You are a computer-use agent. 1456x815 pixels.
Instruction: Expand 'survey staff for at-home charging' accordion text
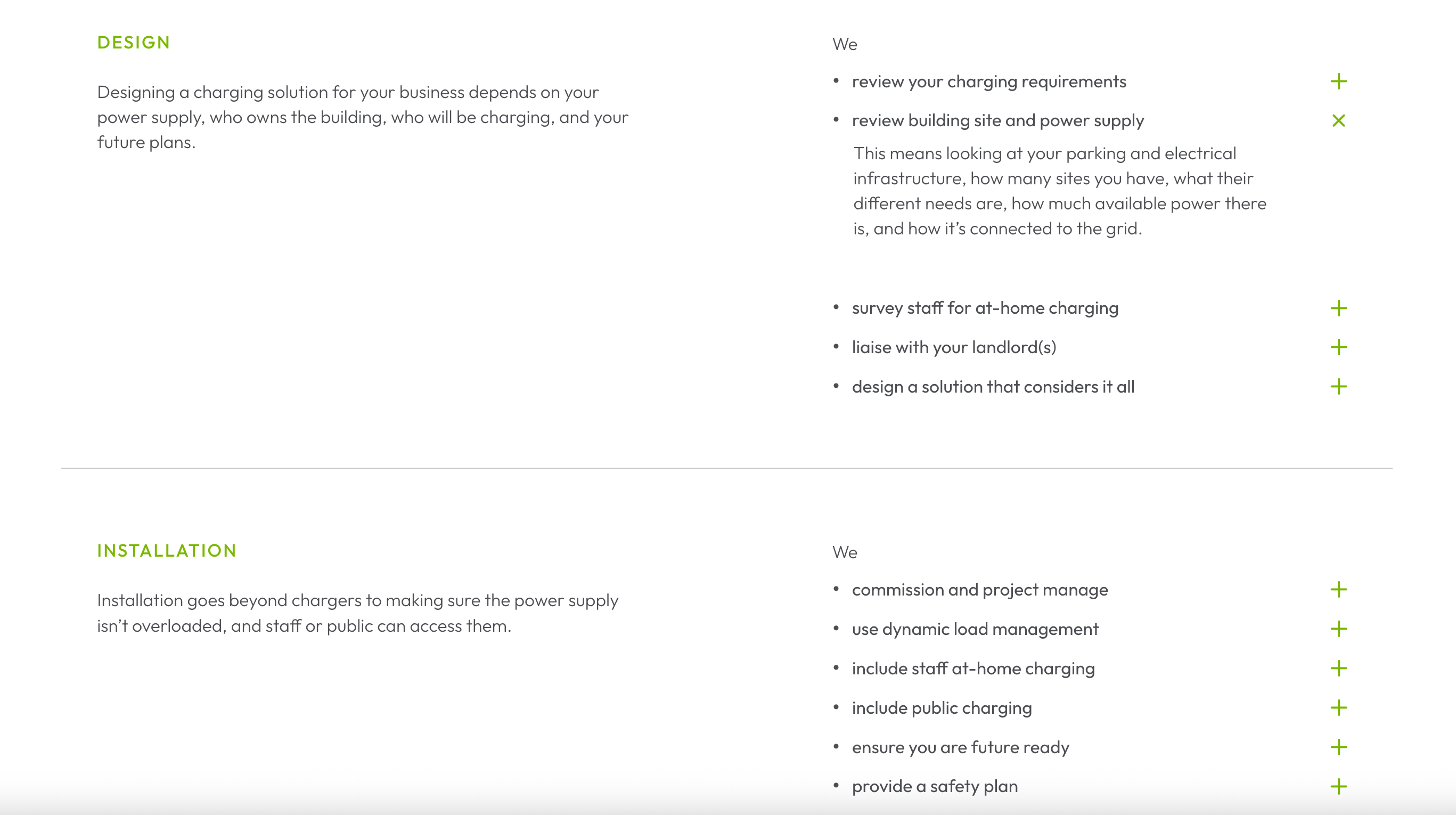coord(985,308)
